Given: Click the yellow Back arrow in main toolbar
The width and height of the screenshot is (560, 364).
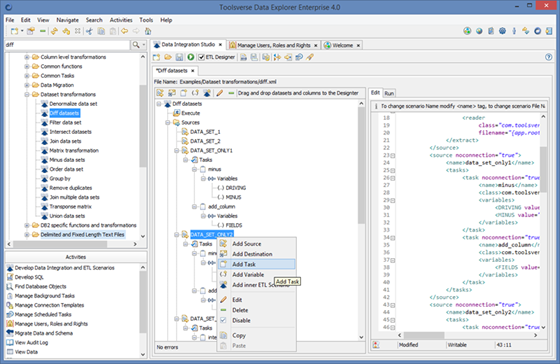Looking at the screenshot, I should [124, 31].
